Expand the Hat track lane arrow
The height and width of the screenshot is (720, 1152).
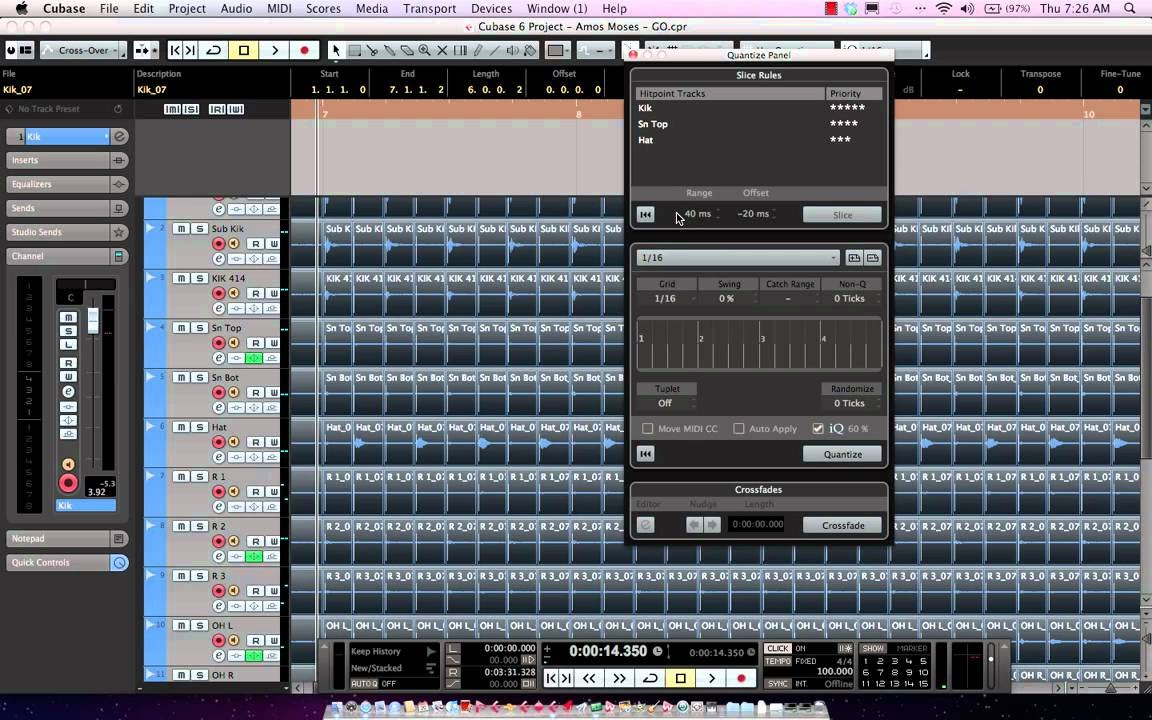(151, 426)
